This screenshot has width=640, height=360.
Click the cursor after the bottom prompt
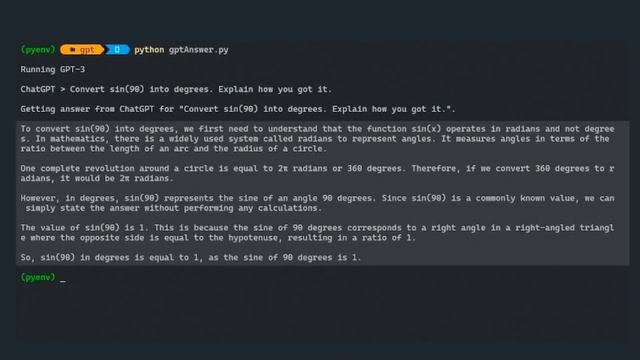point(62,280)
